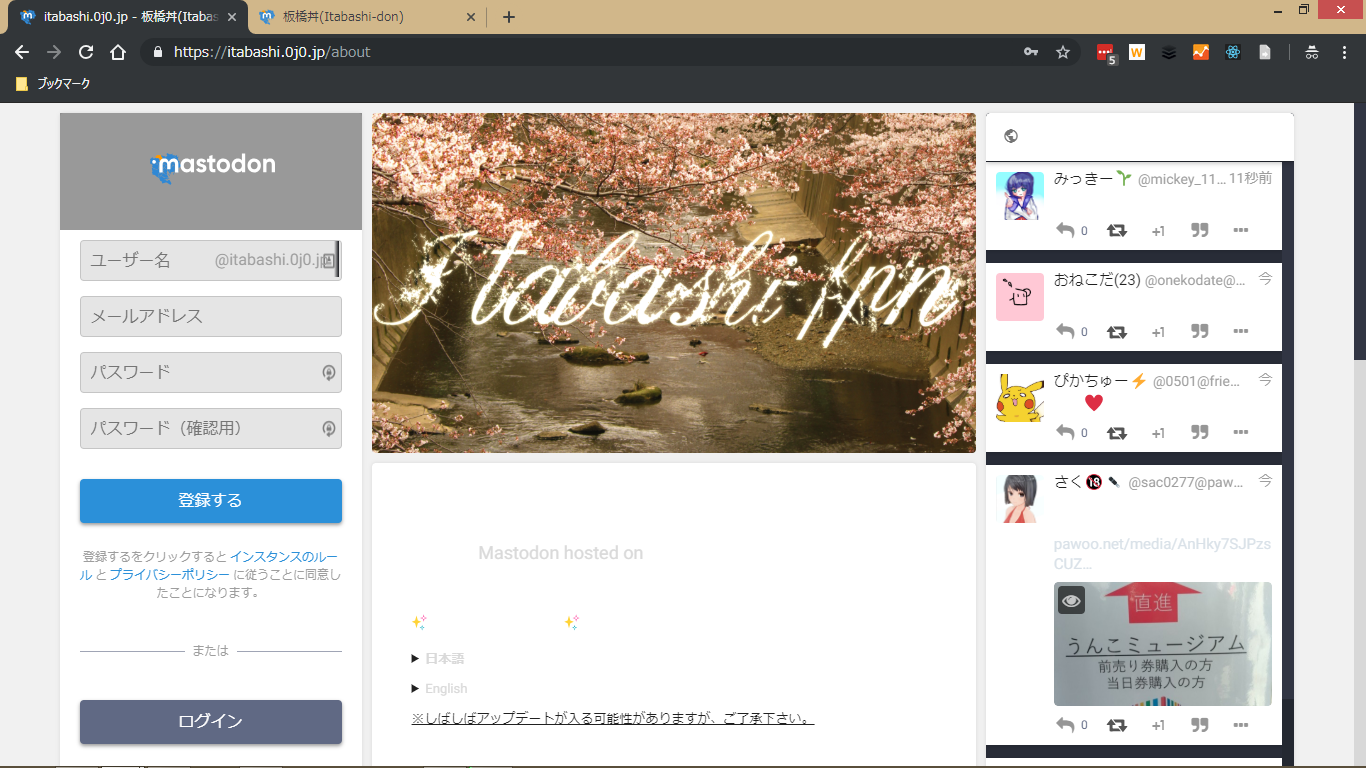Screen dimensions: 1366x768
Task: Open a new browser tab
Action: [509, 17]
